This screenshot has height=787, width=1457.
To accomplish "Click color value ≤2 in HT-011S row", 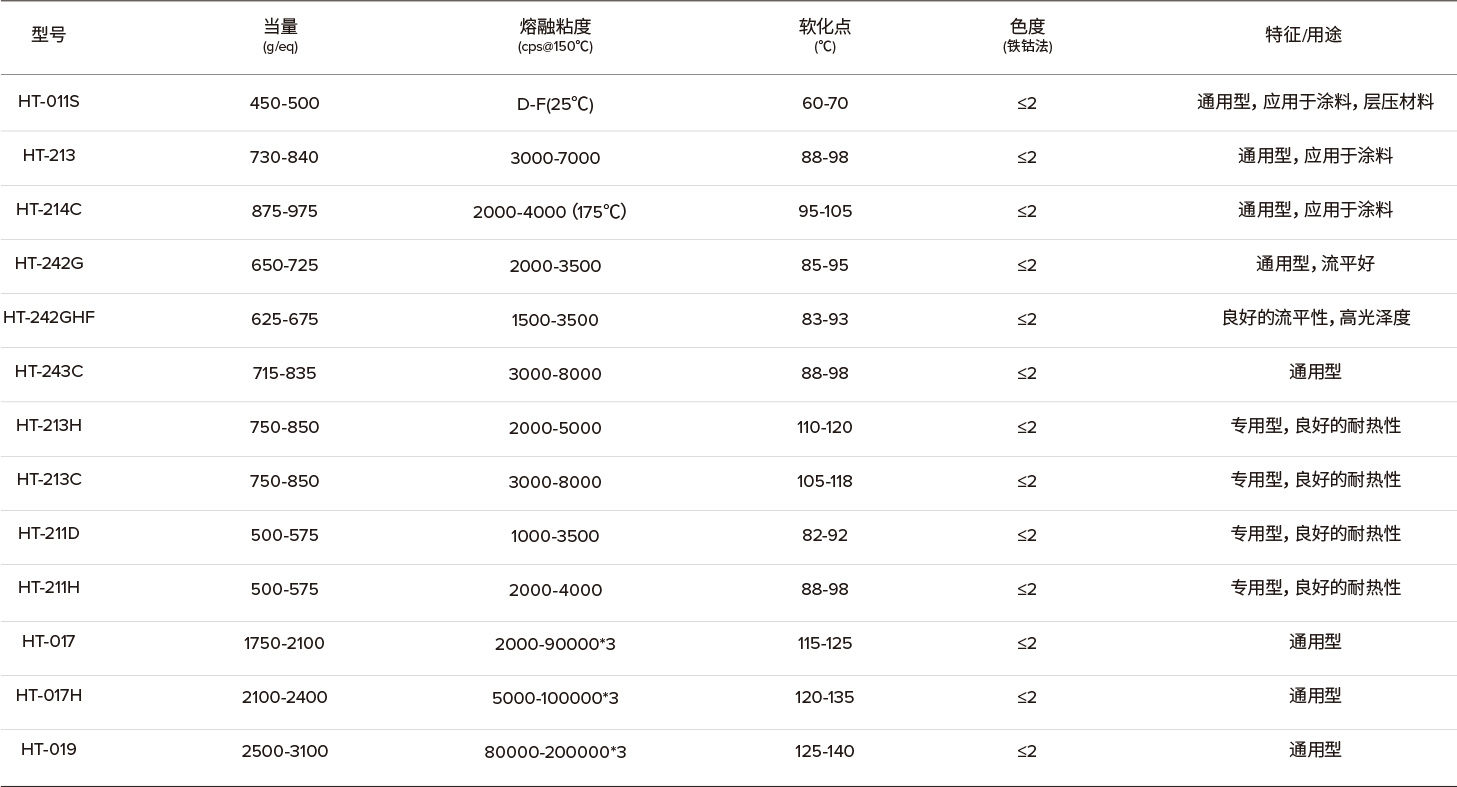I will tap(1027, 104).
